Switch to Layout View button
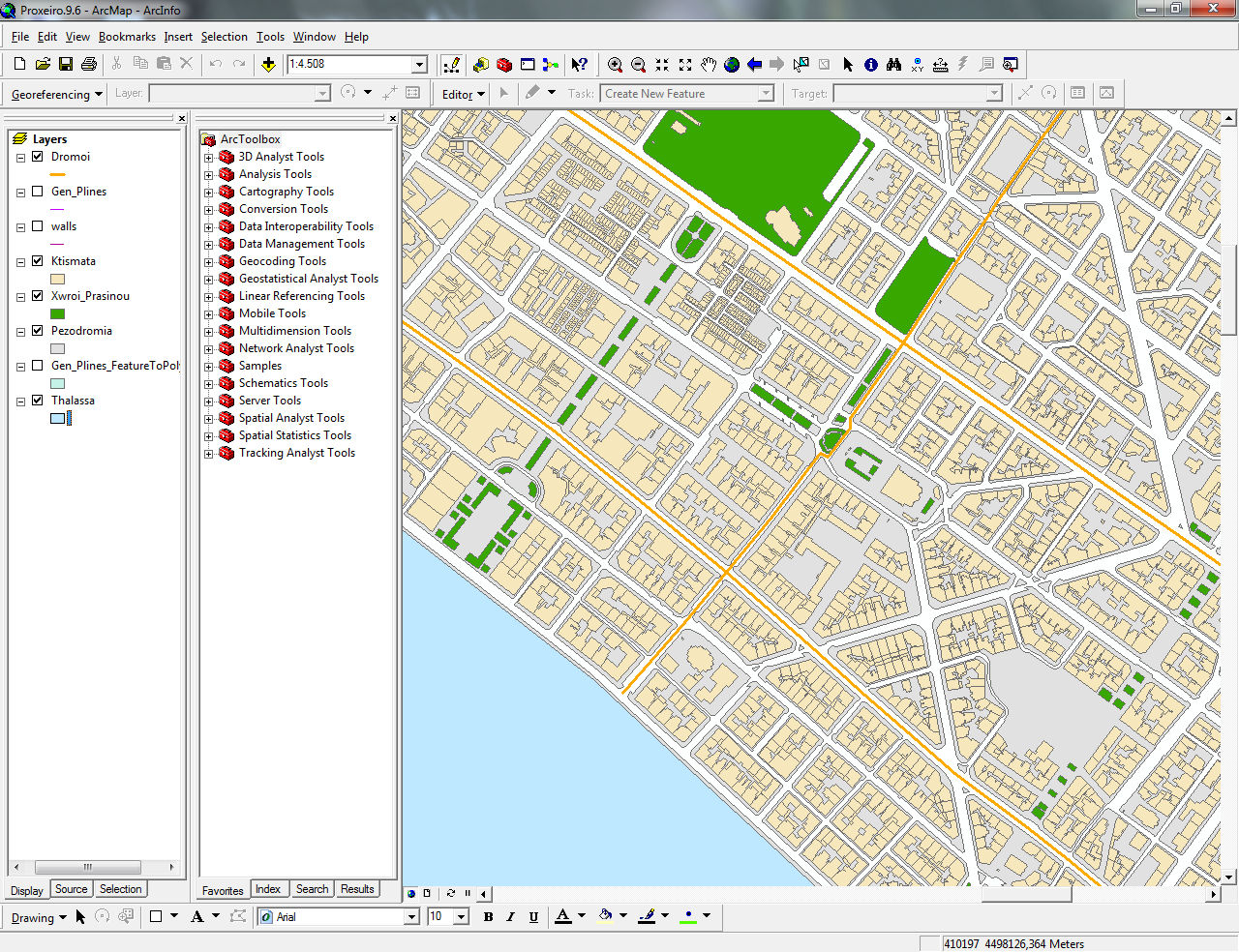This screenshot has height=952, width=1239. click(x=426, y=893)
